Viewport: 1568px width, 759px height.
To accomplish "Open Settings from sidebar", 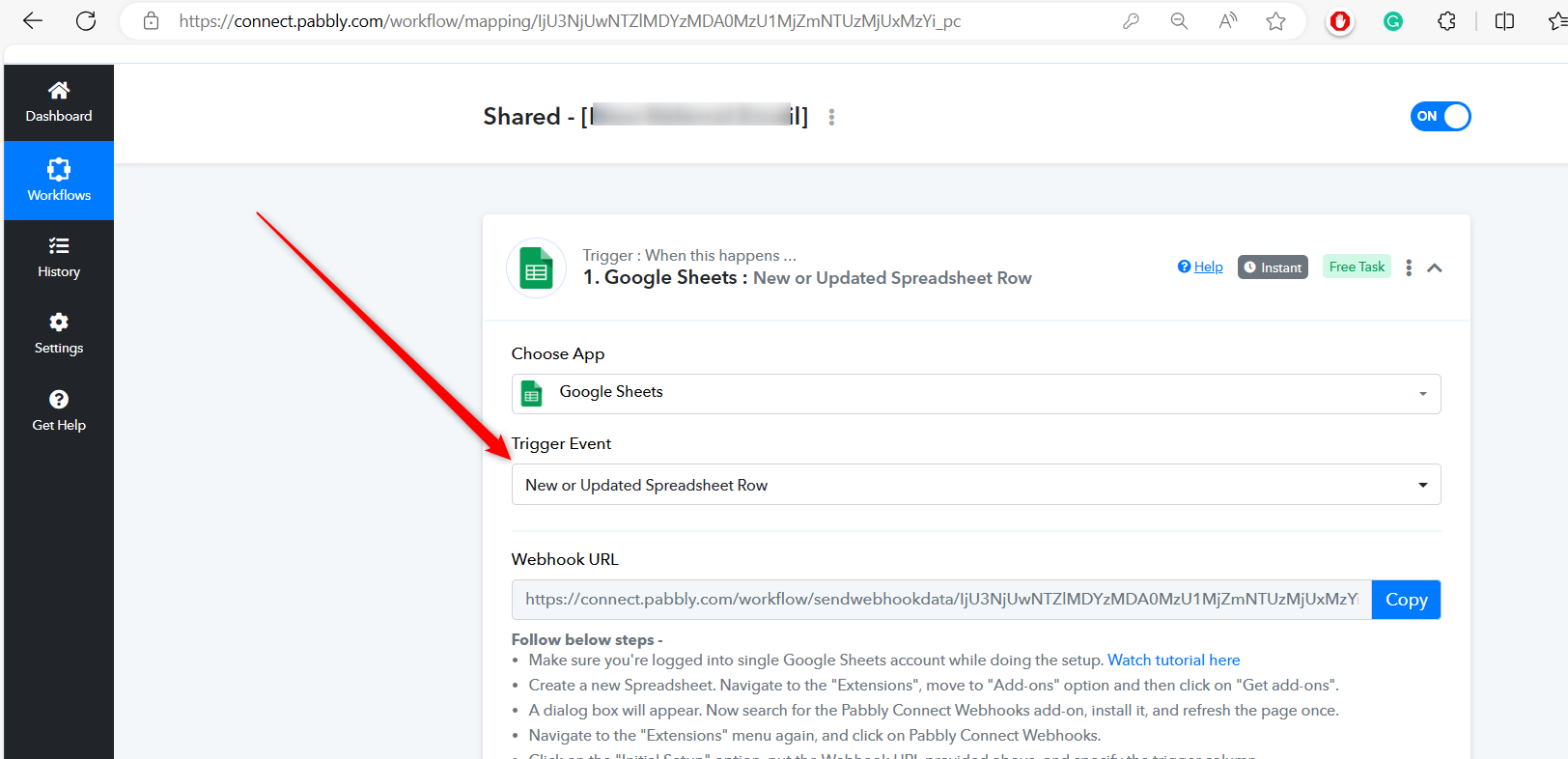I will click(x=59, y=334).
